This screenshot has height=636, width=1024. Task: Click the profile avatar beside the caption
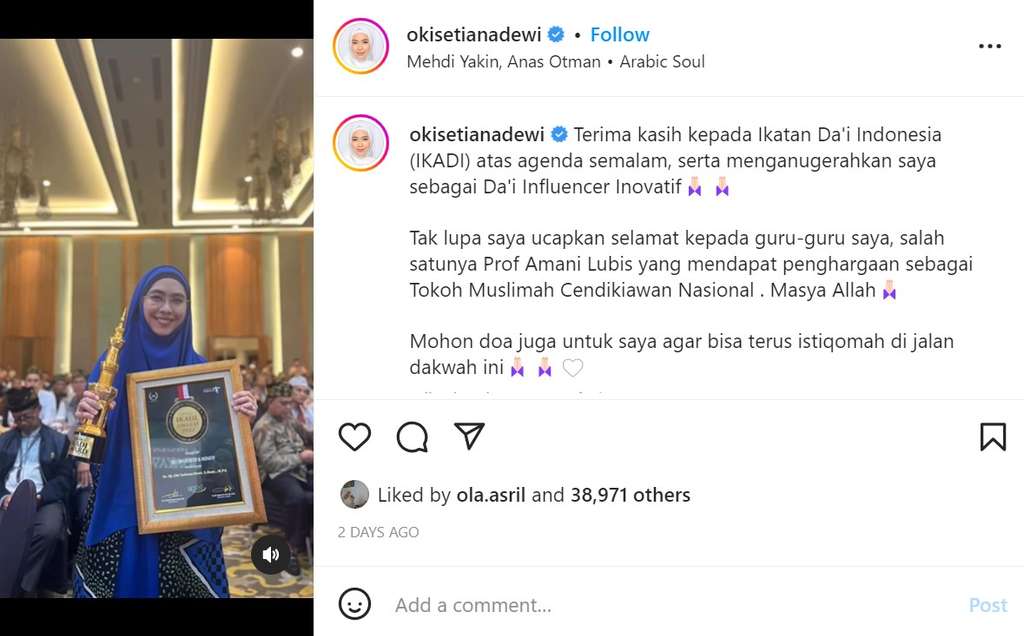tap(361, 143)
